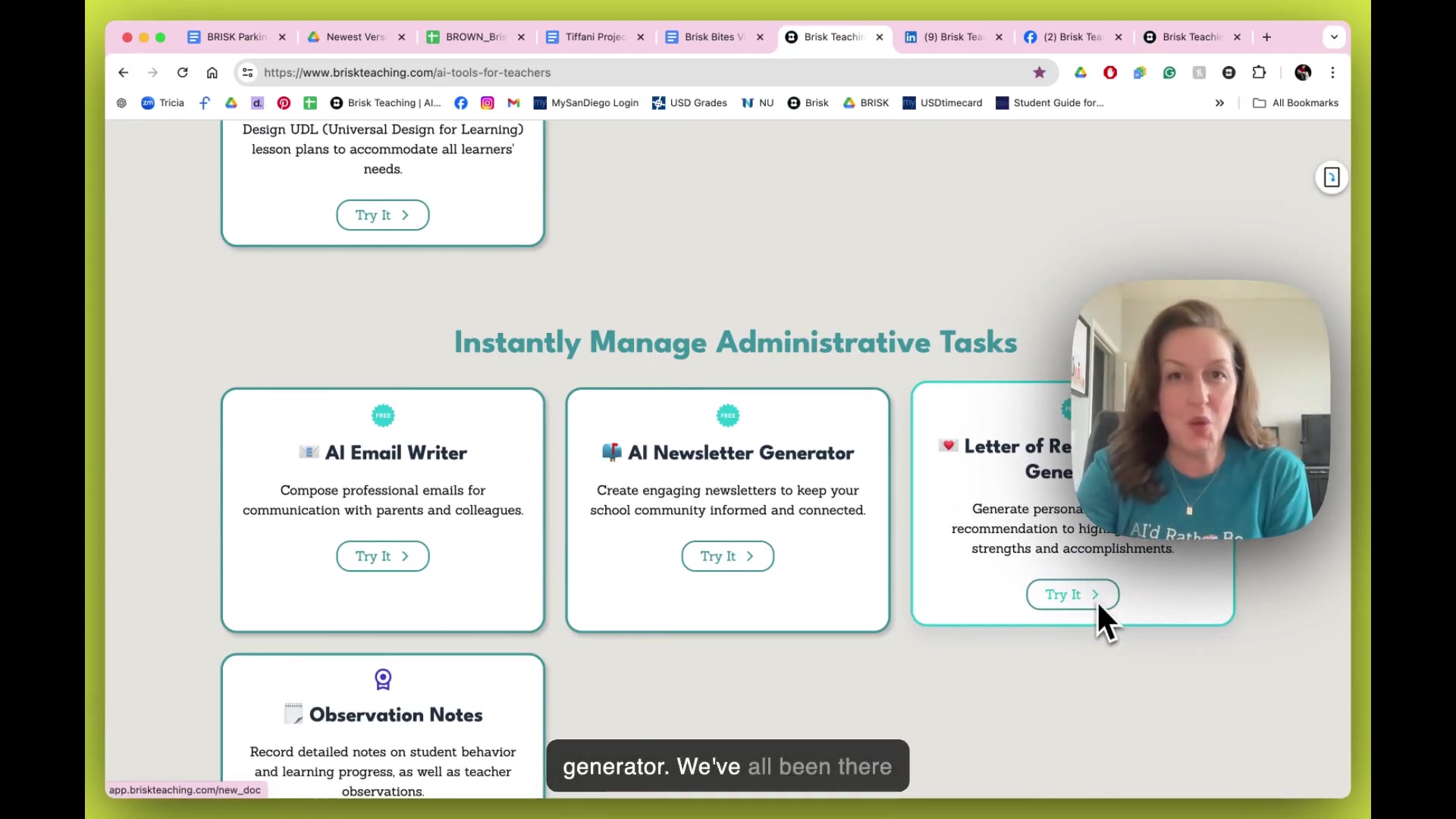Open the Grammarly extension icon
Viewport: 1456px width, 819px height.
coord(1169,73)
